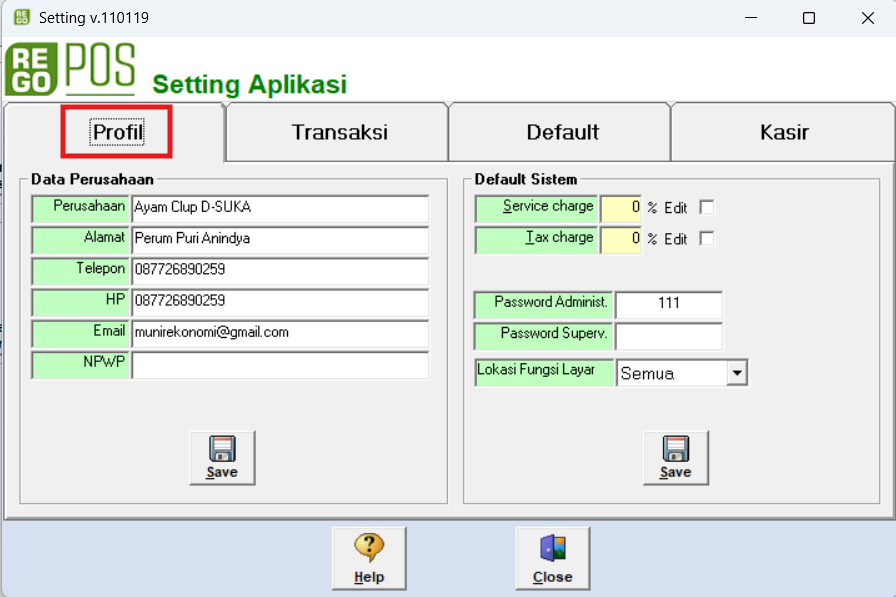896x597 pixels.
Task: Click the Close door icon button
Action: pos(552,558)
